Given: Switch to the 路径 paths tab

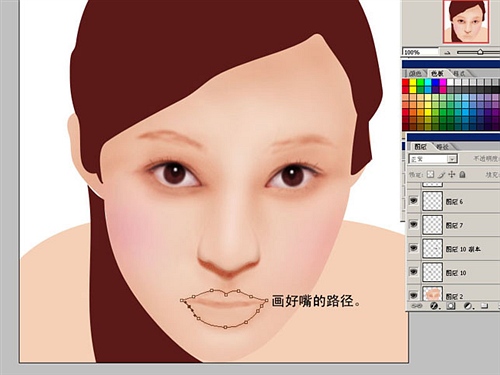Looking at the screenshot, I should click(x=443, y=147).
